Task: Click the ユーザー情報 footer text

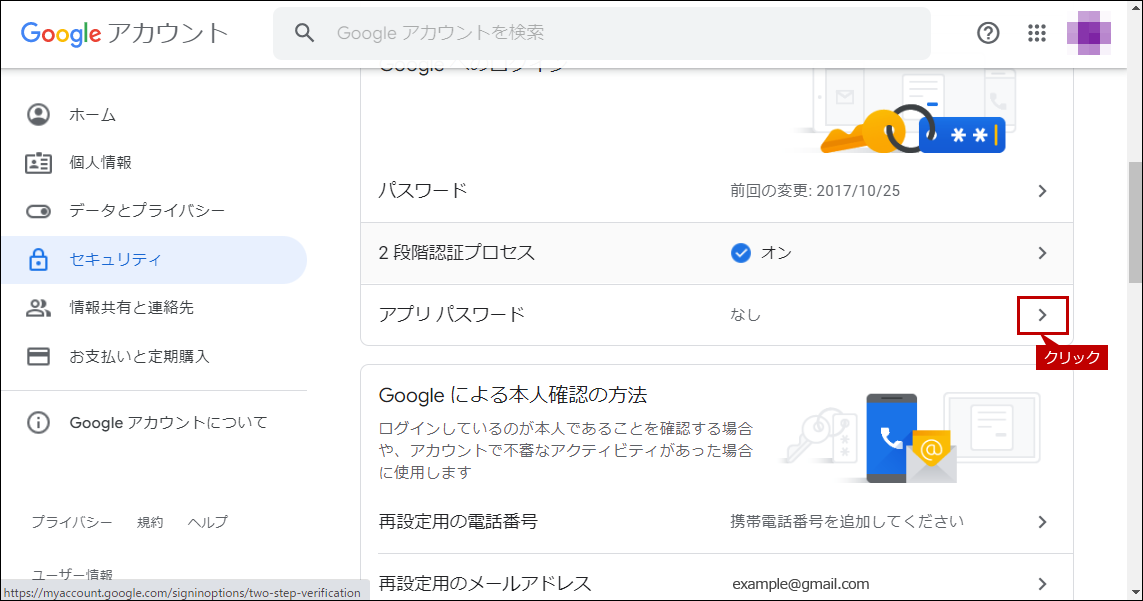Action: click(x=71, y=575)
